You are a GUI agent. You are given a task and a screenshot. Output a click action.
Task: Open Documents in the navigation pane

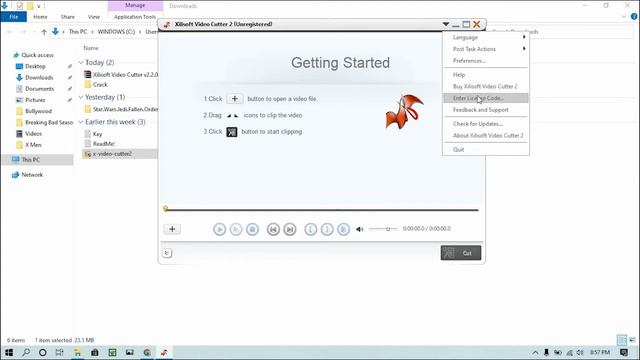tap(40, 89)
